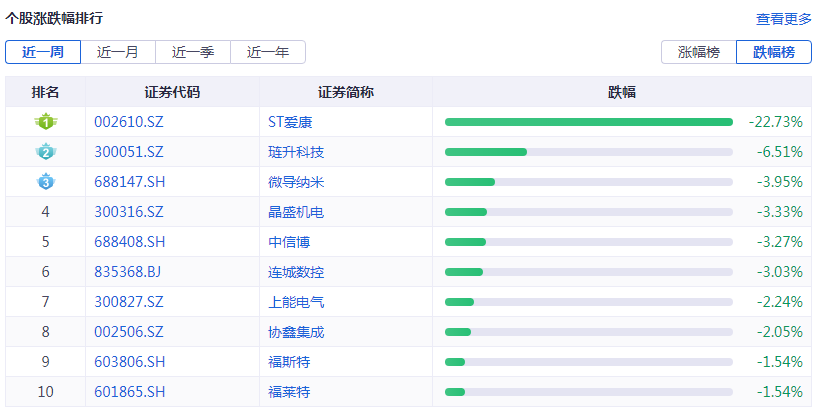
Task: Open stock code 835368.BJ
Action: (128, 272)
